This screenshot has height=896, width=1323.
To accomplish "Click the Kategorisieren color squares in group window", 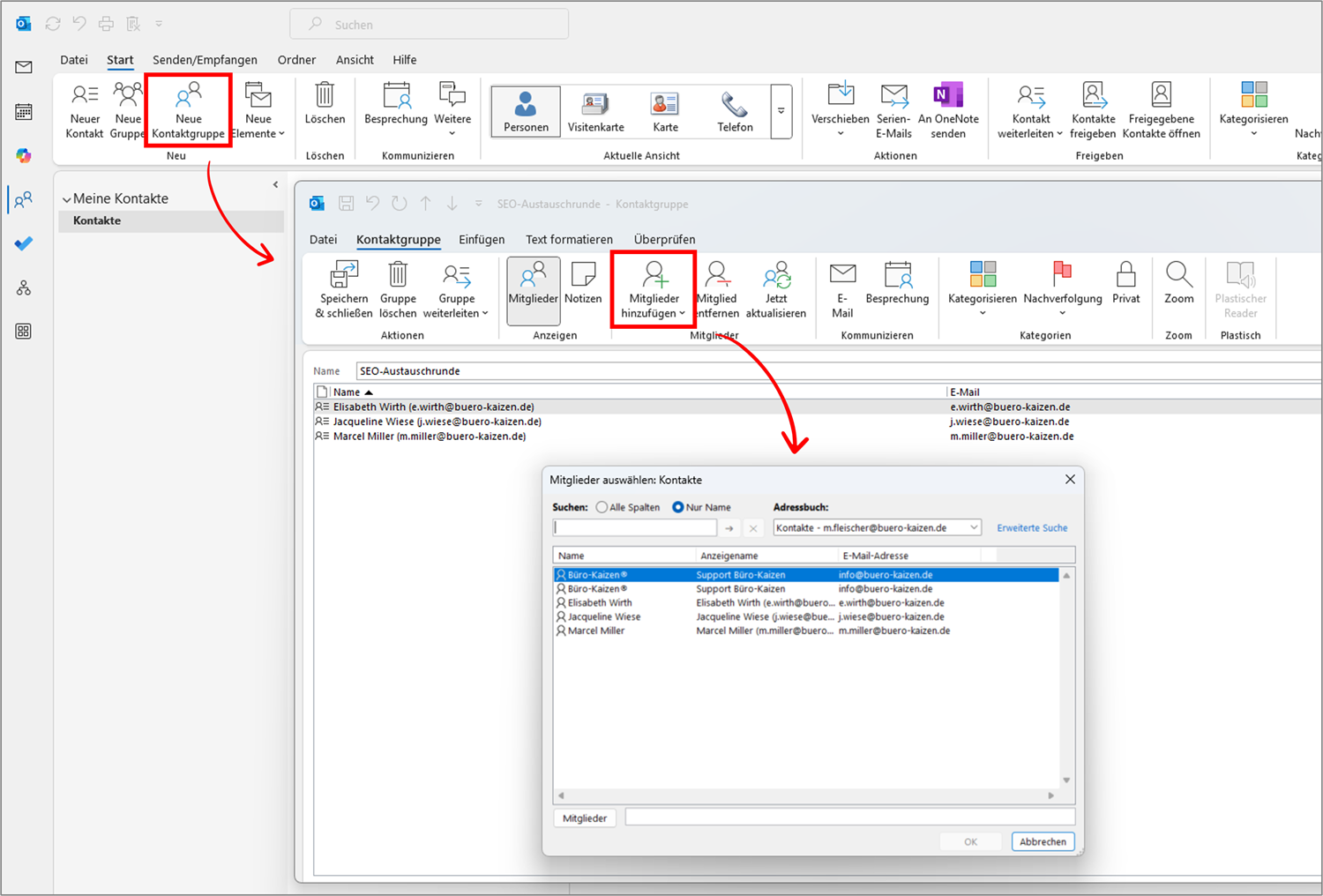I will [983, 275].
